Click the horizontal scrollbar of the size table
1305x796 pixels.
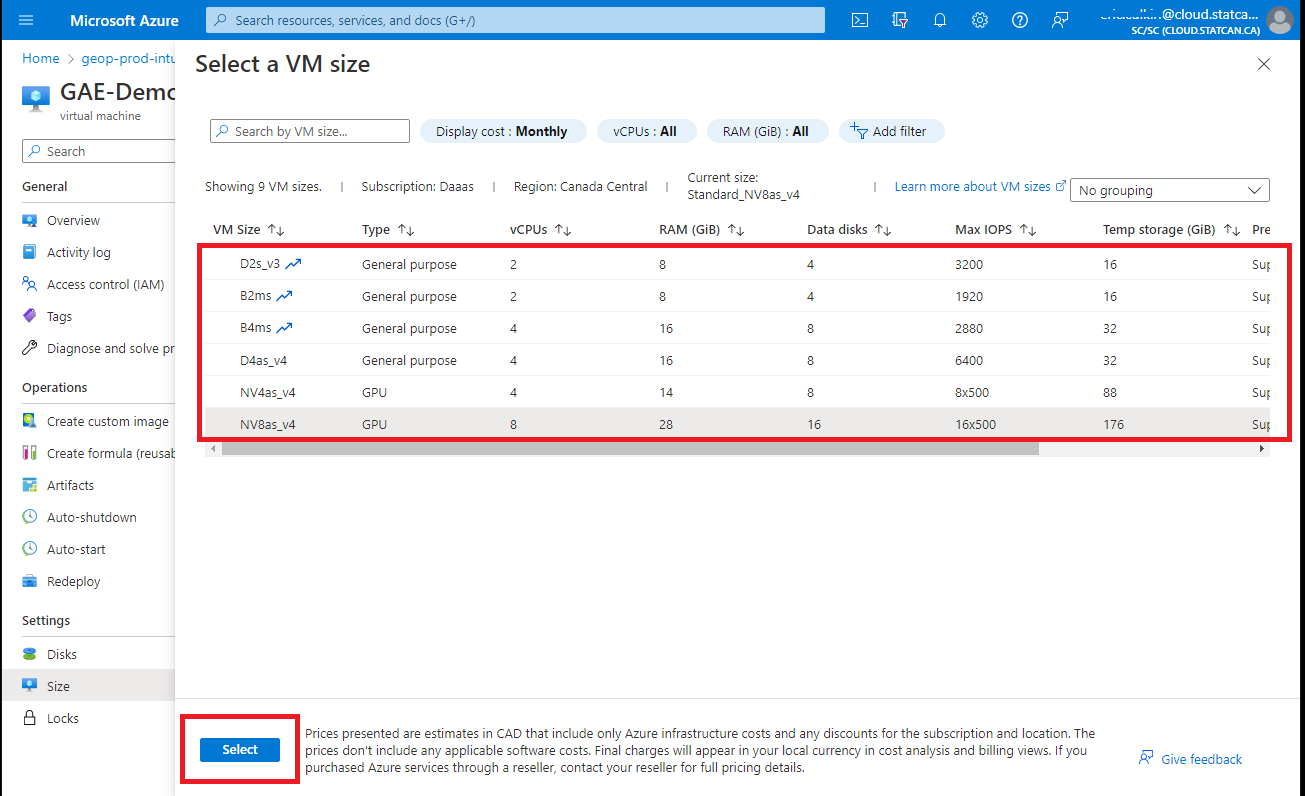coord(630,449)
